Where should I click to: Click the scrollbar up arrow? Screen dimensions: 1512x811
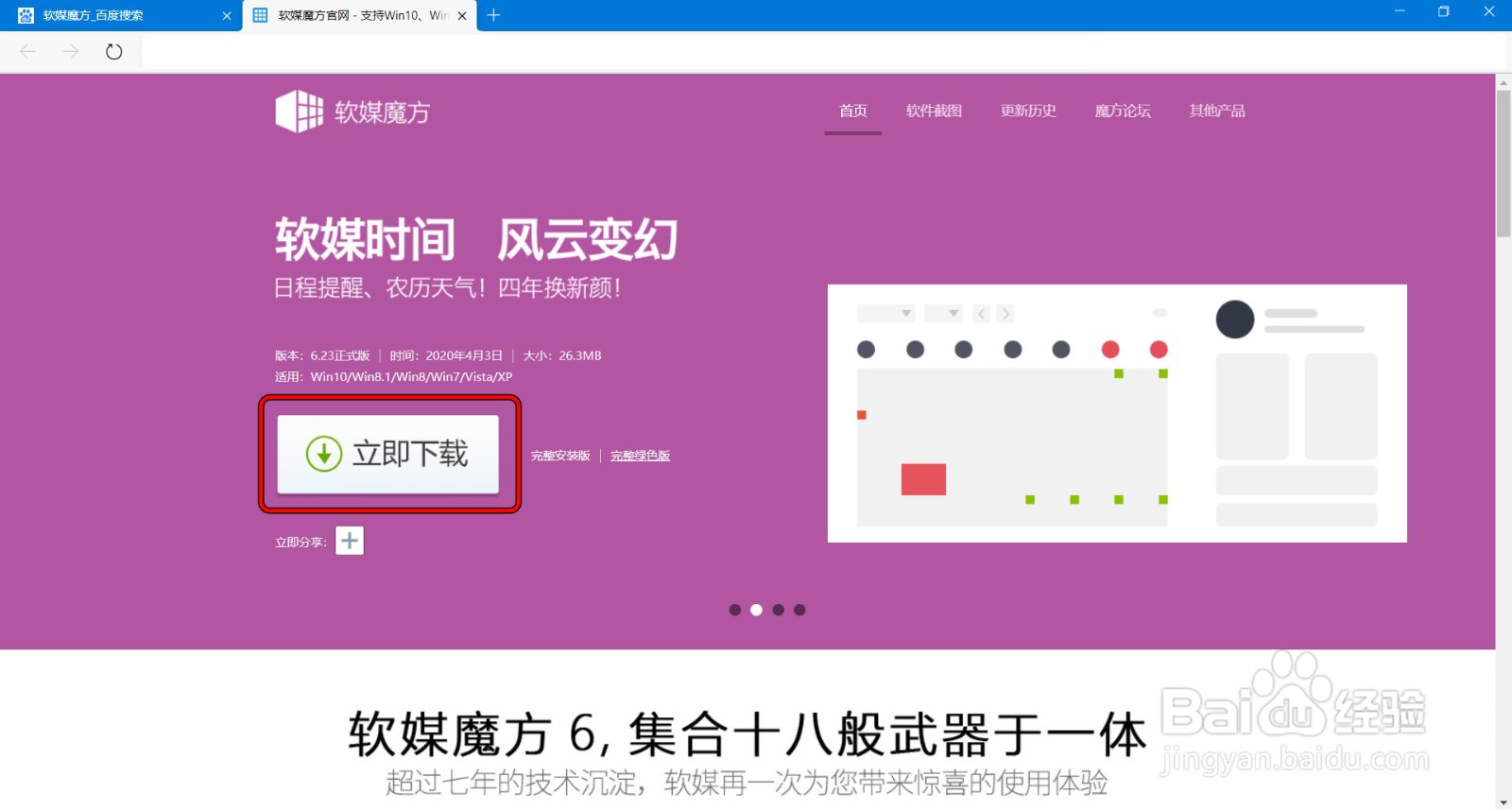pos(1503,82)
